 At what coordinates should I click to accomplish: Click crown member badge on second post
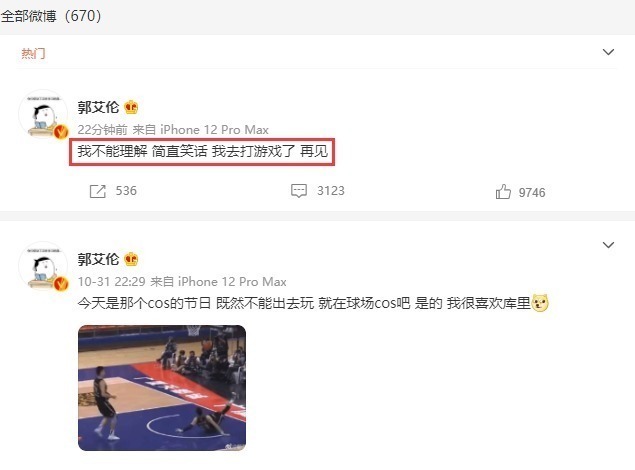(x=131, y=259)
